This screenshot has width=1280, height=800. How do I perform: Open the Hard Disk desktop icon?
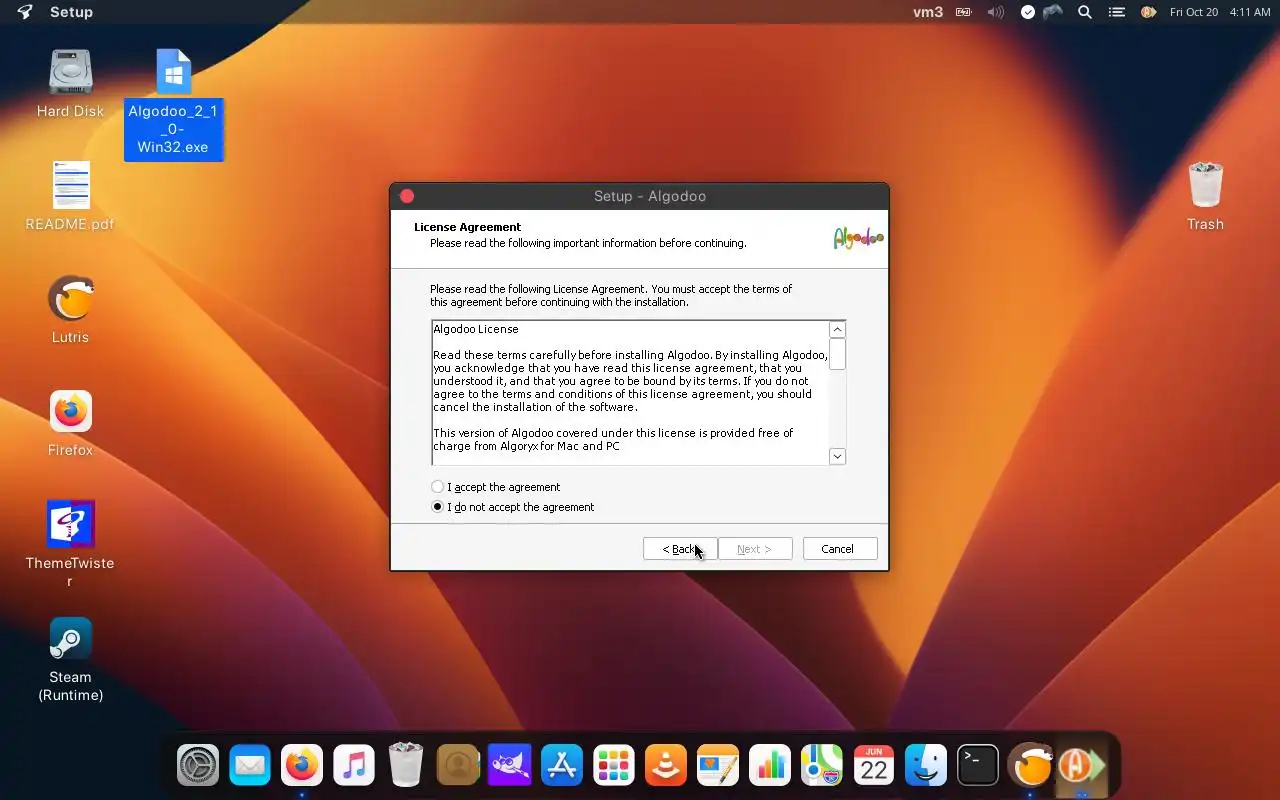click(70, 84)
